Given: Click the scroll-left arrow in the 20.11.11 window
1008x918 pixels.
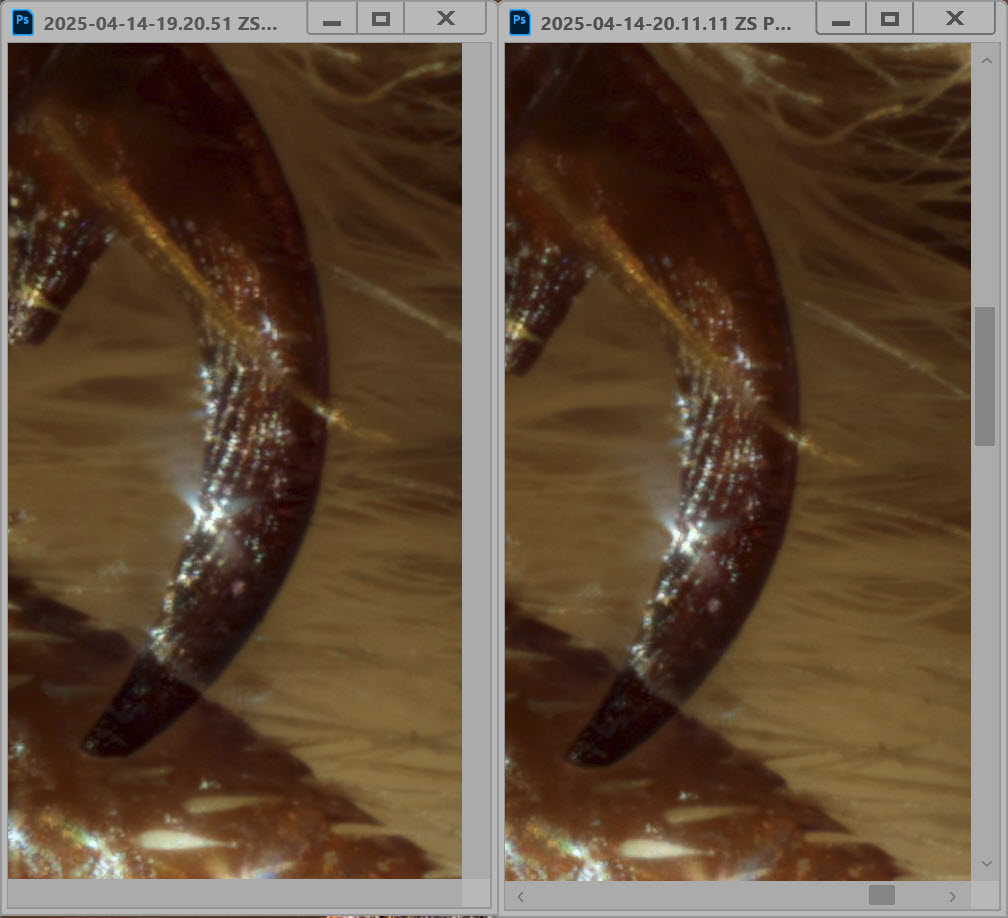Looking at the screenshot, I should (520, 896).
